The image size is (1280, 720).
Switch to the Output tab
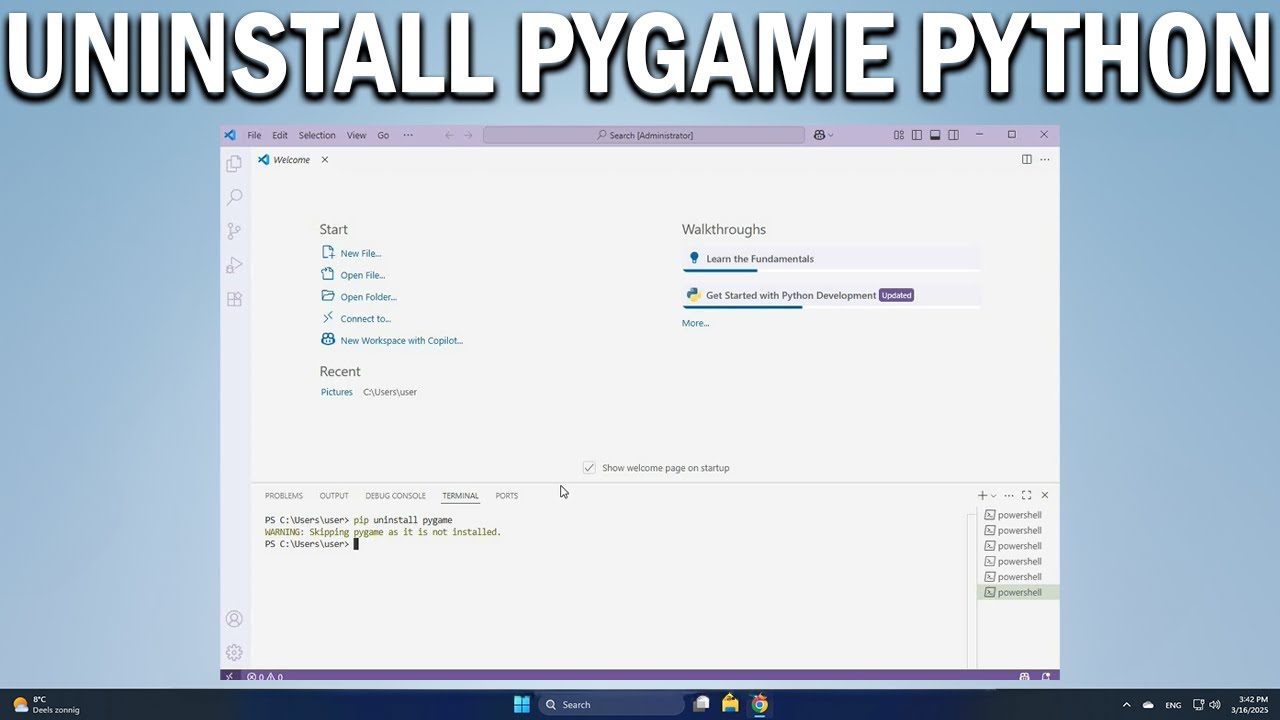334,495
